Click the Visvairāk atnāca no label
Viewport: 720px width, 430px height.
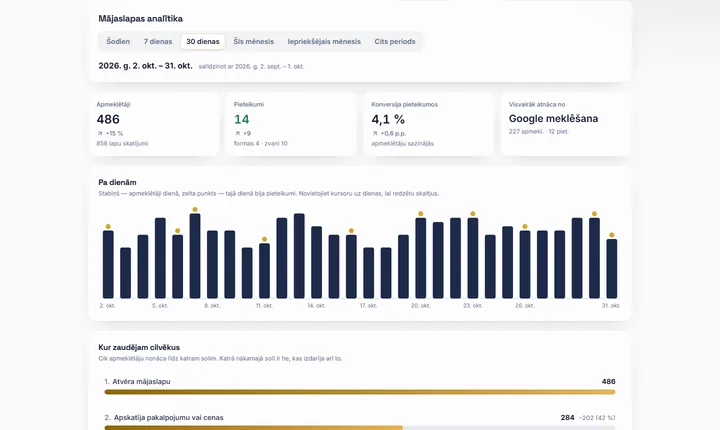pyautogui.click(x=537, y=104)
